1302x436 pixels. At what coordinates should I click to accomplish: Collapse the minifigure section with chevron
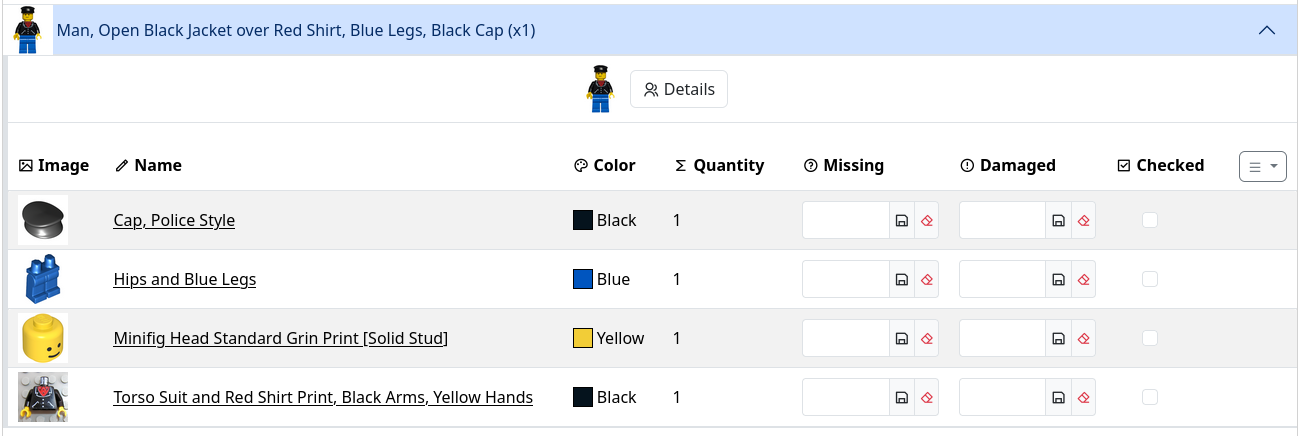click(x=1266, y=30)
